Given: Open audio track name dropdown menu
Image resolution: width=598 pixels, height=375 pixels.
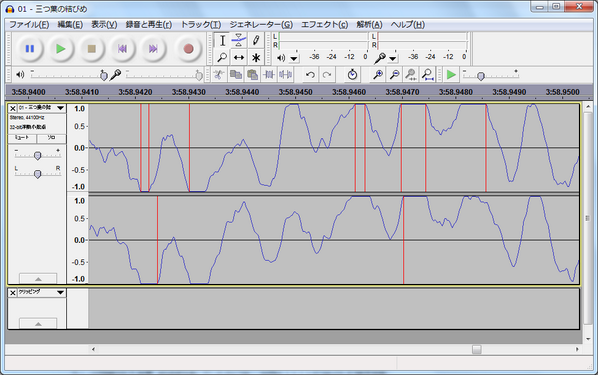Looking at the screenshot, I should coord(60,108).
